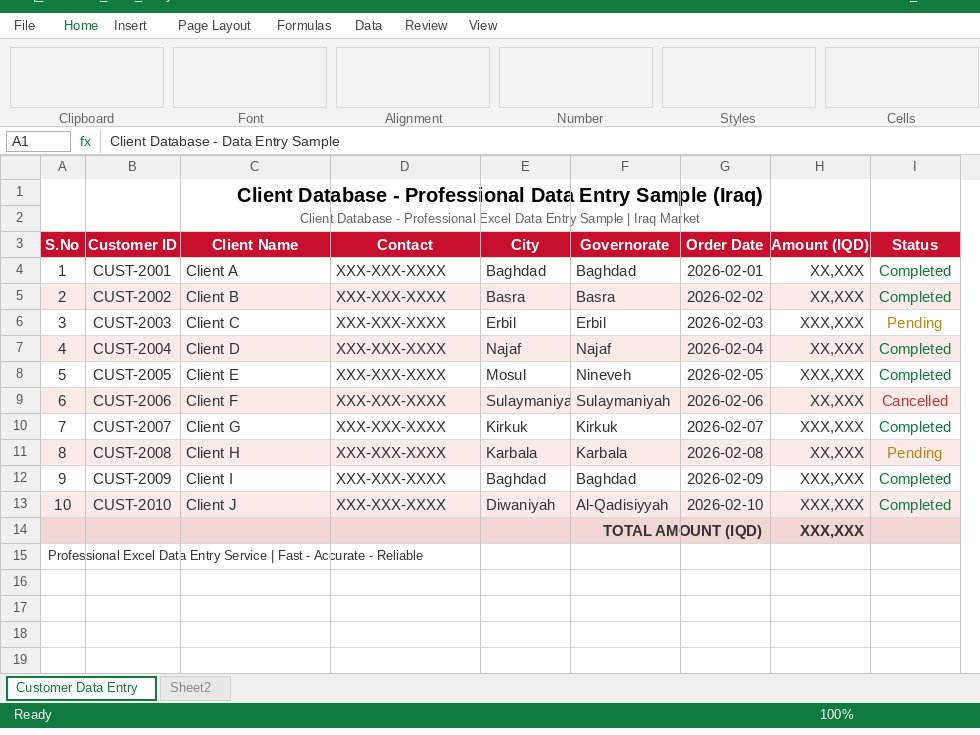Click the Font ribbon group
Image resolution: width=980 pixels, height=735 pixels.
tap(250, 78)
